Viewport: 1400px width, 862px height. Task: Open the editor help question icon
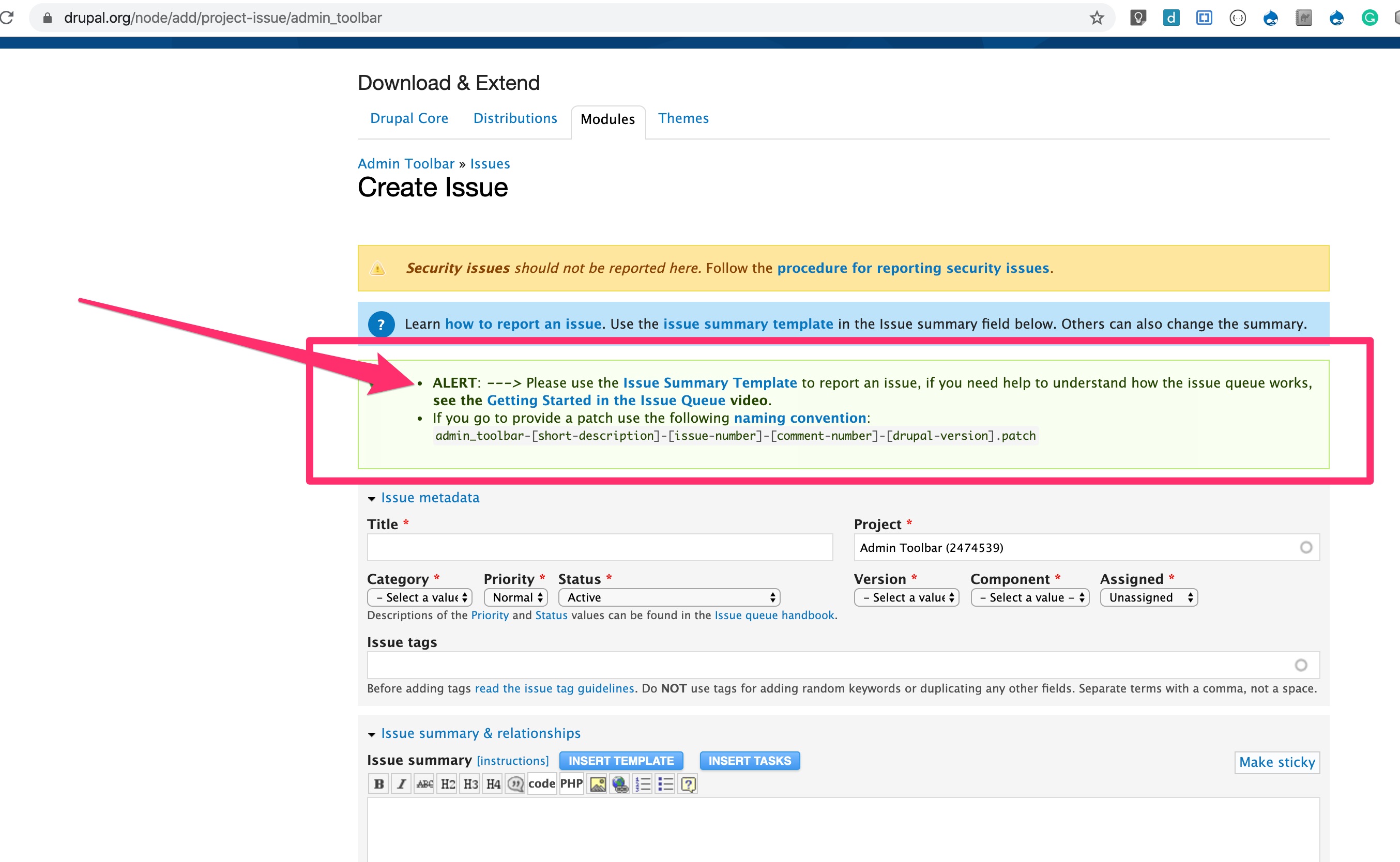(x=688, y=784)
